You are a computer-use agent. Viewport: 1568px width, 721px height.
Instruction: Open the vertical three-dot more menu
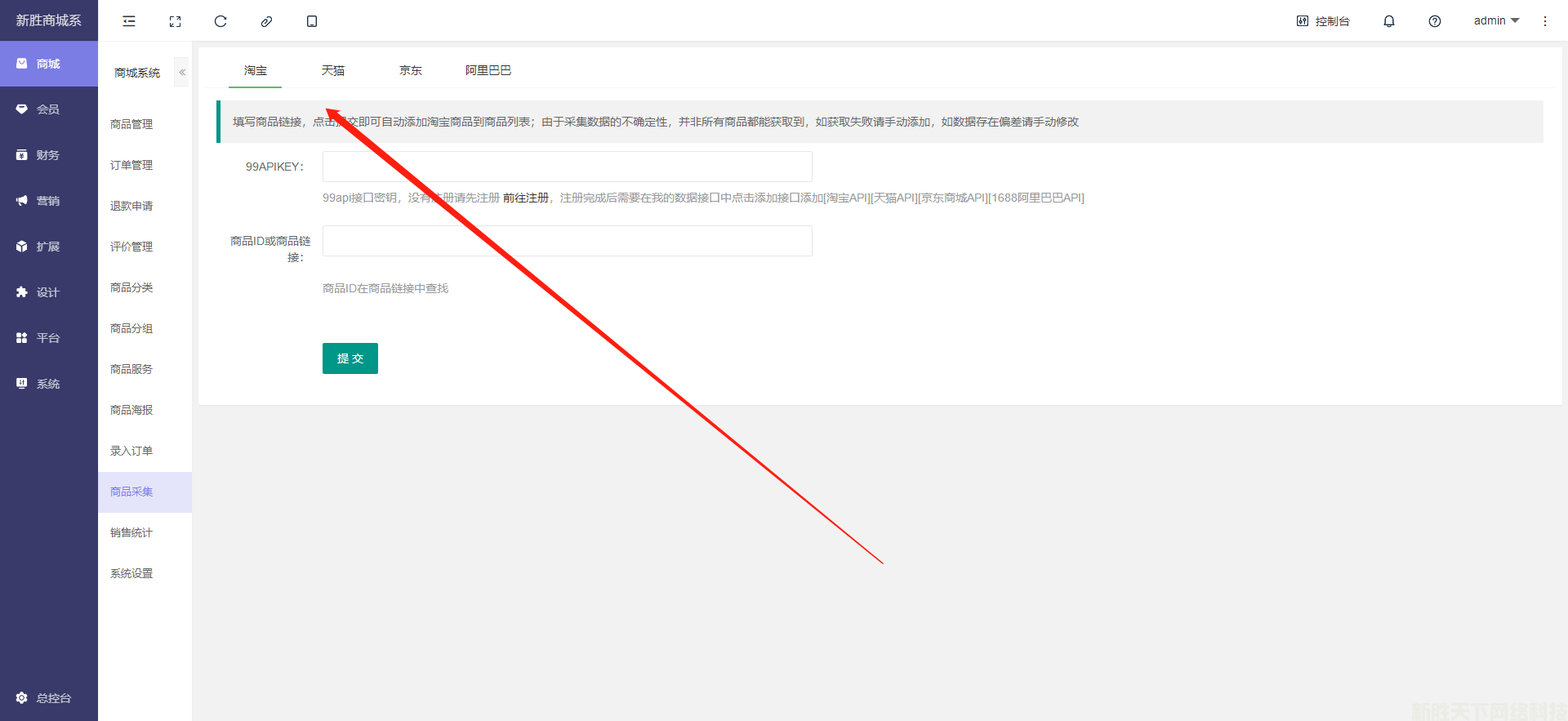point(1545,21)
